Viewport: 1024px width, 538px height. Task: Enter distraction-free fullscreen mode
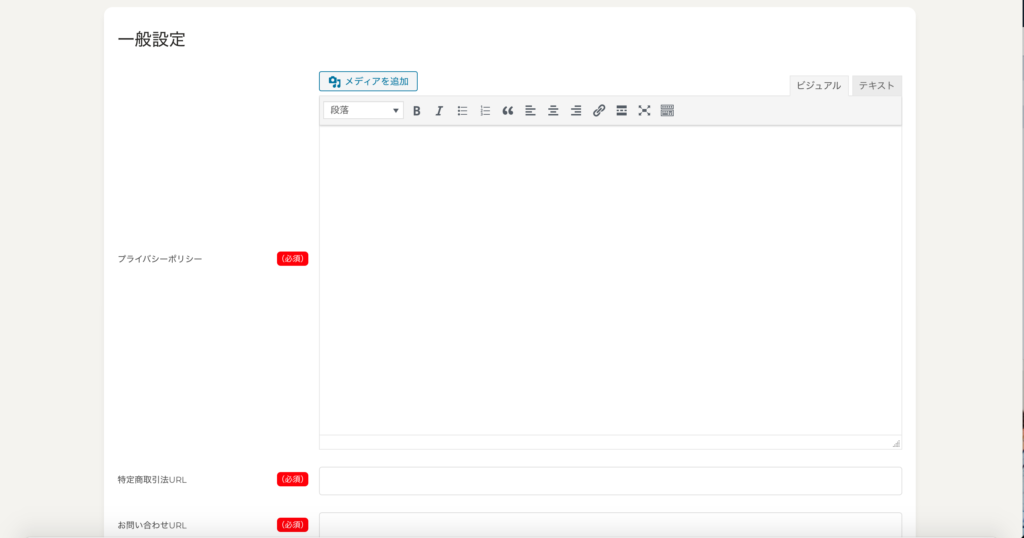(x=644, y=111)
